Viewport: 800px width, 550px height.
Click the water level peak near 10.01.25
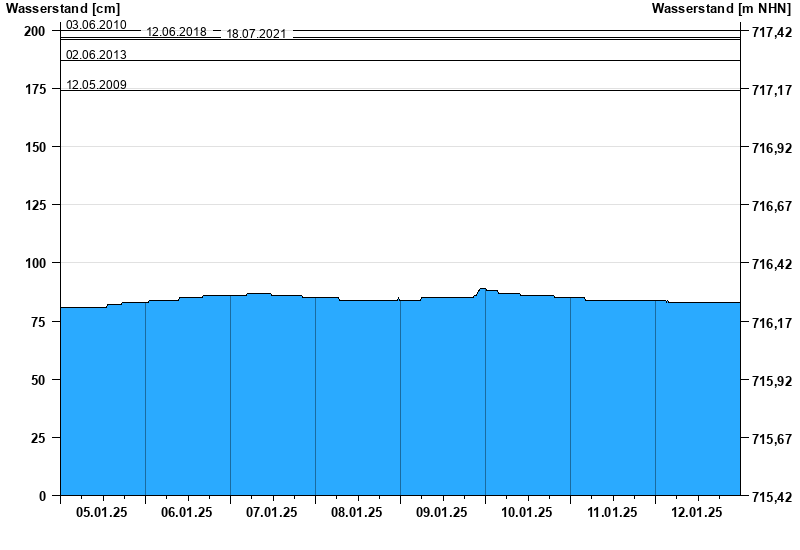click(482, 289)
